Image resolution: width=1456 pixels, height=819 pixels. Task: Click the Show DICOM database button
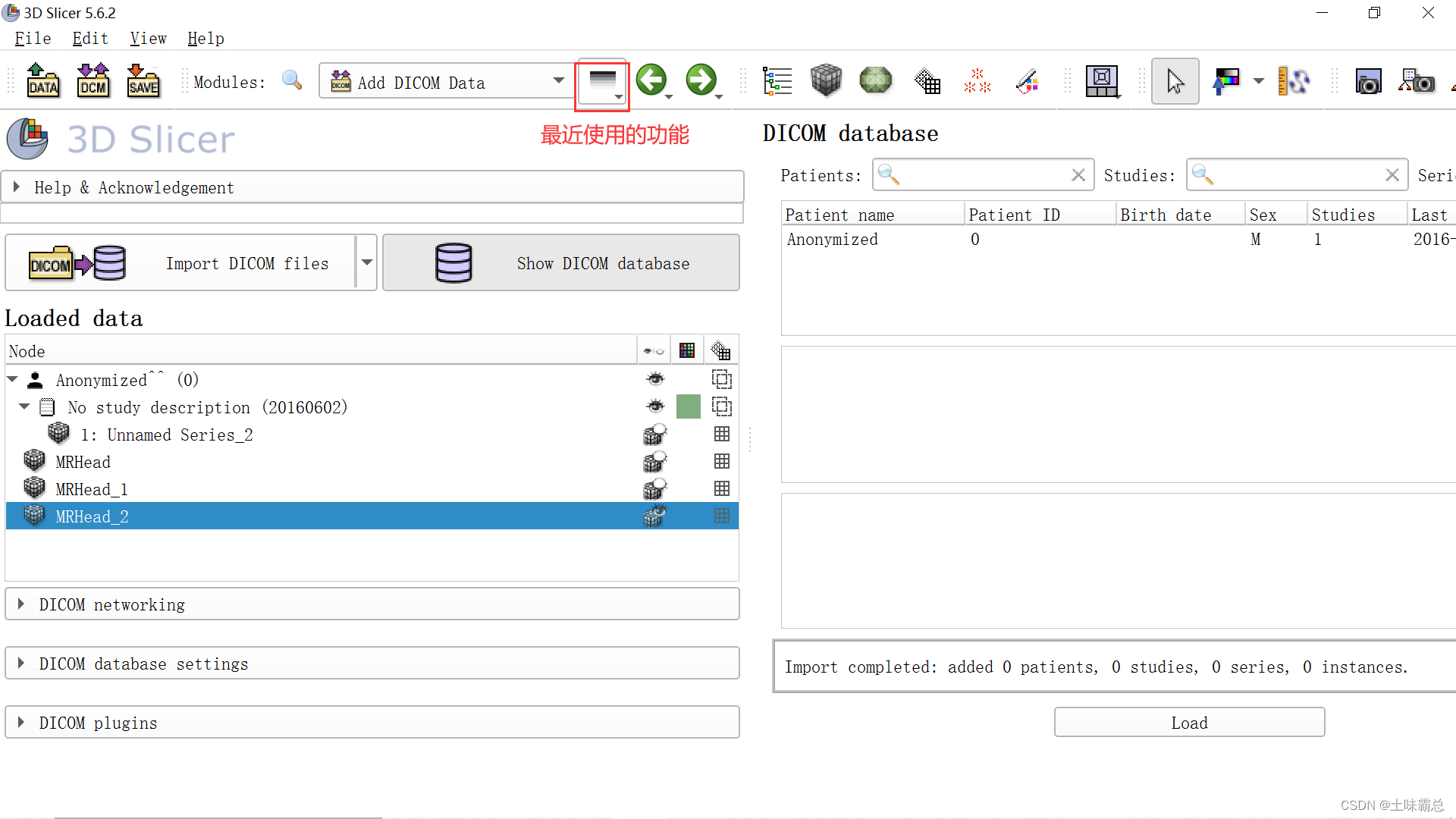pos(561,263)
